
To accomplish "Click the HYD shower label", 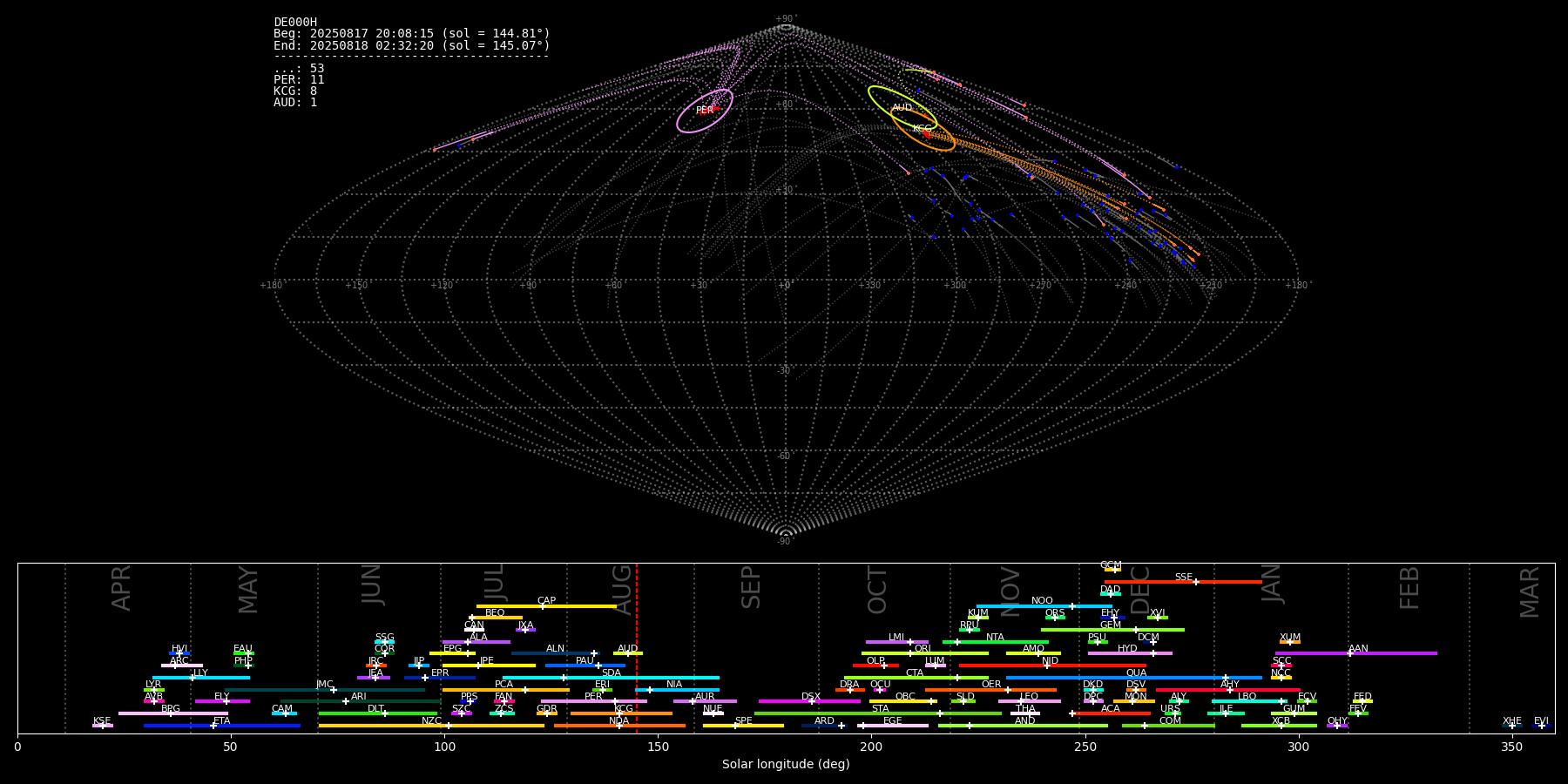I will 1127,649.
